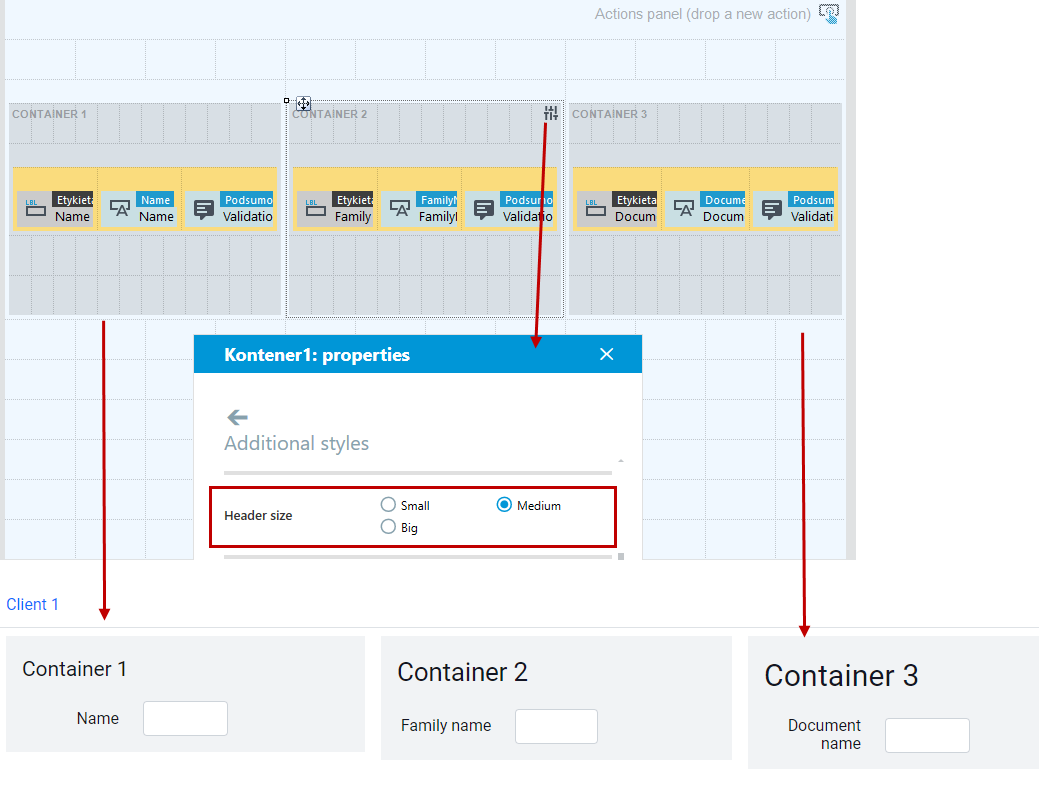Click the move handle icon on Container 2
Image resolution: width=1039 pixels, height=797 pixels.
[303, 103]
